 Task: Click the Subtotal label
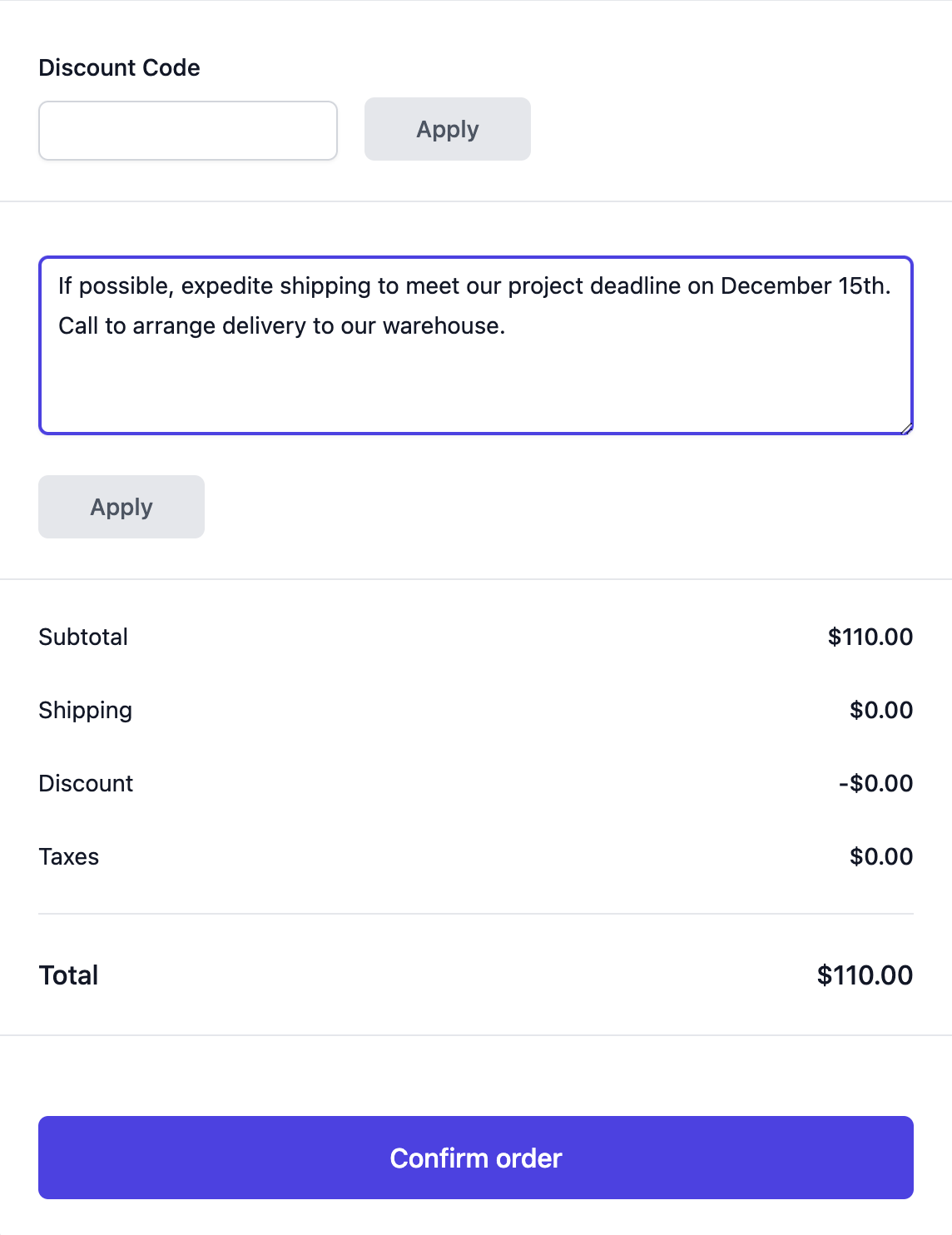83,637
